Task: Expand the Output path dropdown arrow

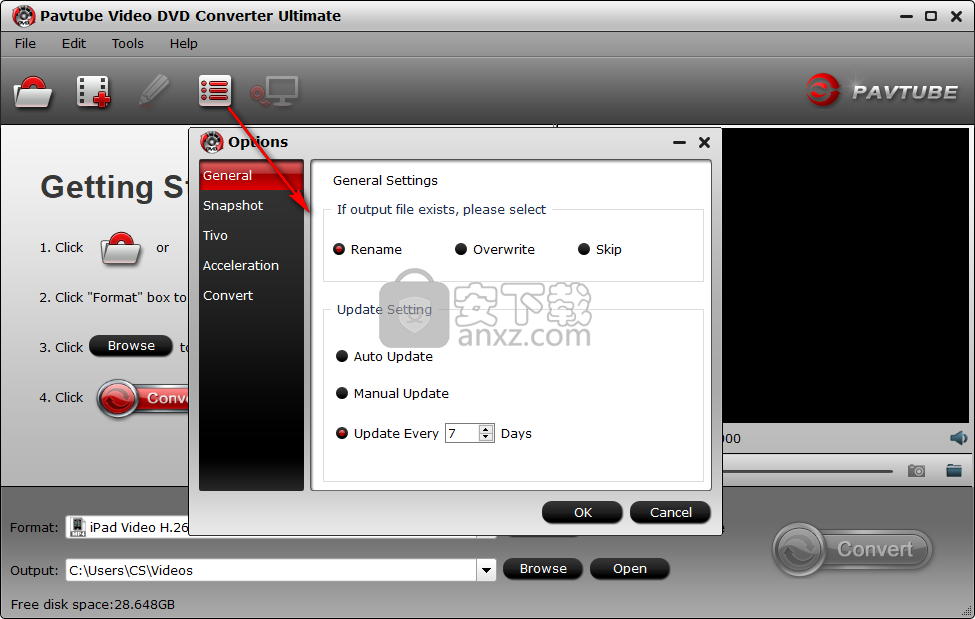Action: click(486, 570)
